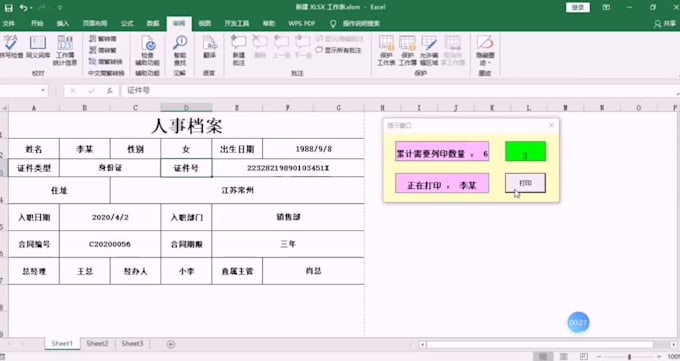Viewport: 680px width, 361px height.
Task: Click the green counter box in prompt window
Action: [525, 151]
